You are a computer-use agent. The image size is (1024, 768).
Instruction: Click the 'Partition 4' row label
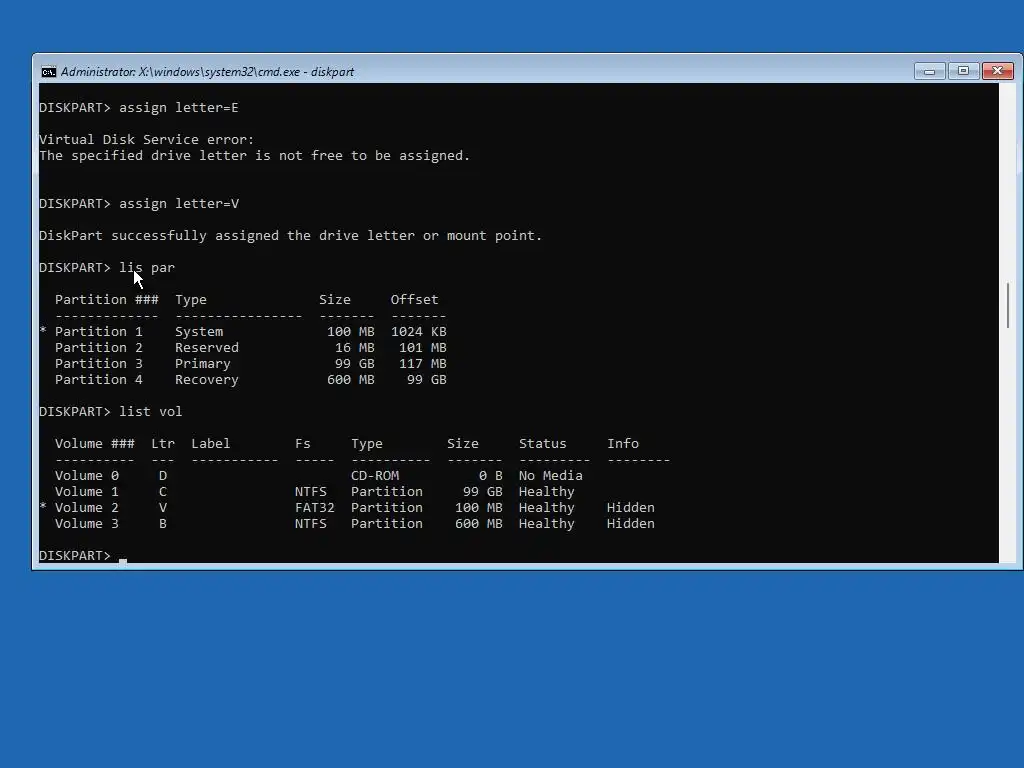click(x=99, y=379)
